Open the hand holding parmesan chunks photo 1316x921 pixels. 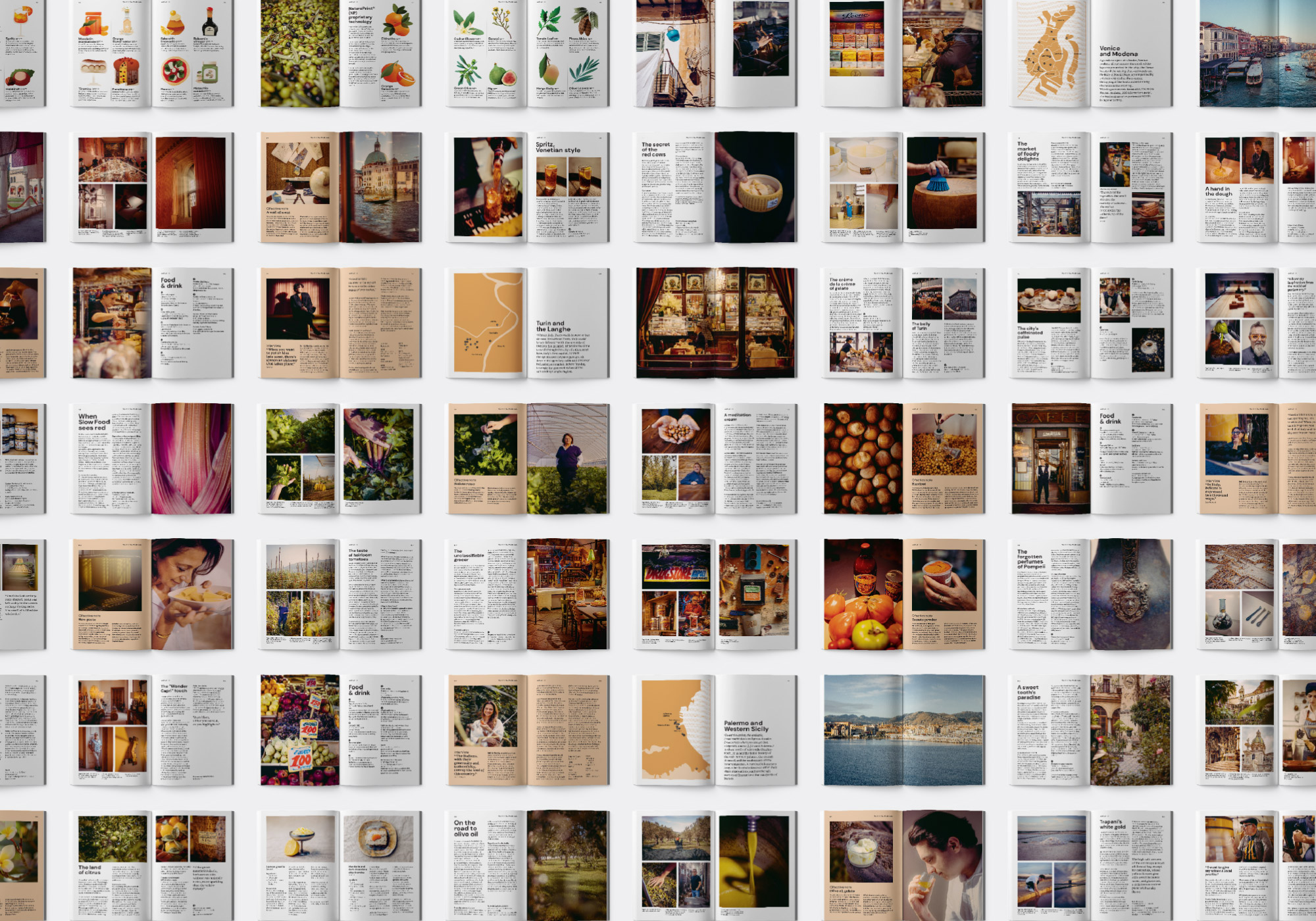pyautogui.click(x=755, y=187)
